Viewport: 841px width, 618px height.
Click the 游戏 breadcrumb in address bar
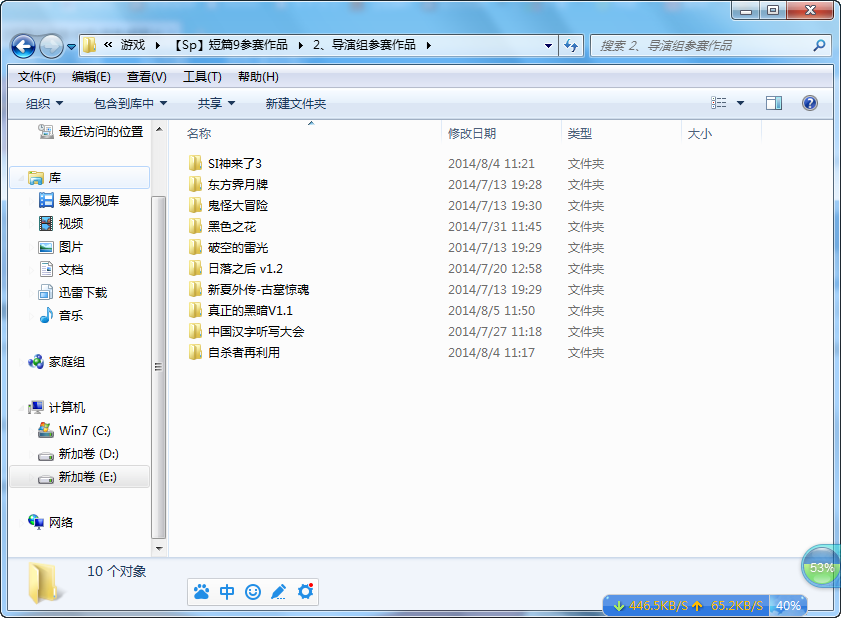coord(132,45)
